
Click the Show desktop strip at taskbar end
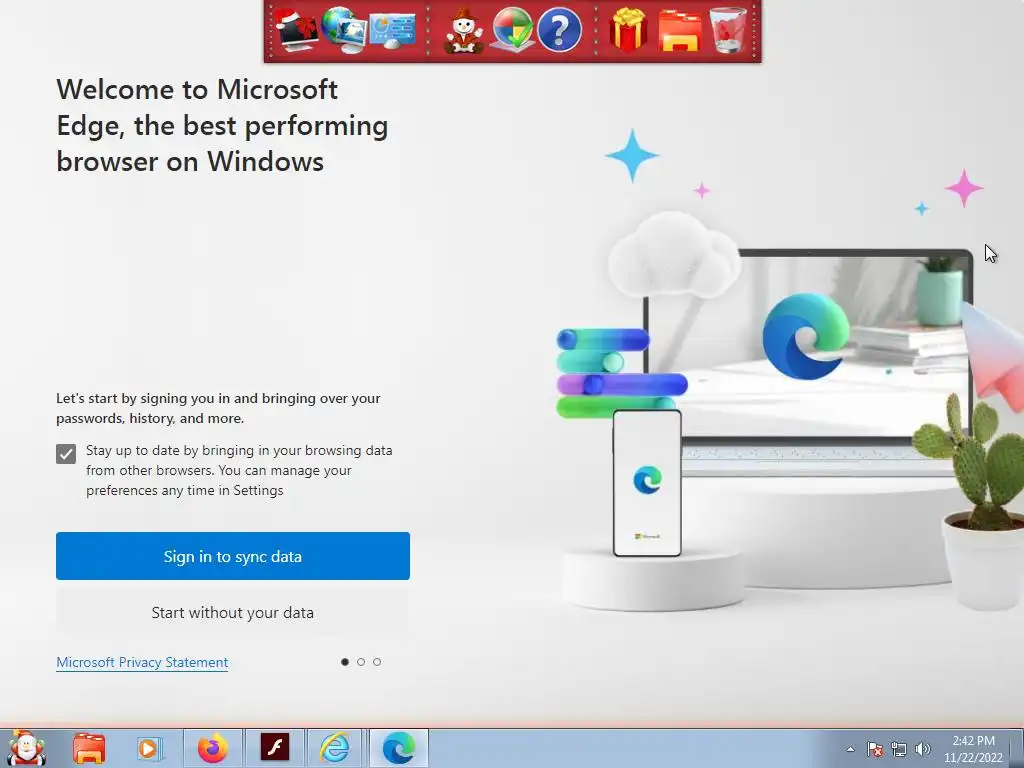click(1017, 748)
